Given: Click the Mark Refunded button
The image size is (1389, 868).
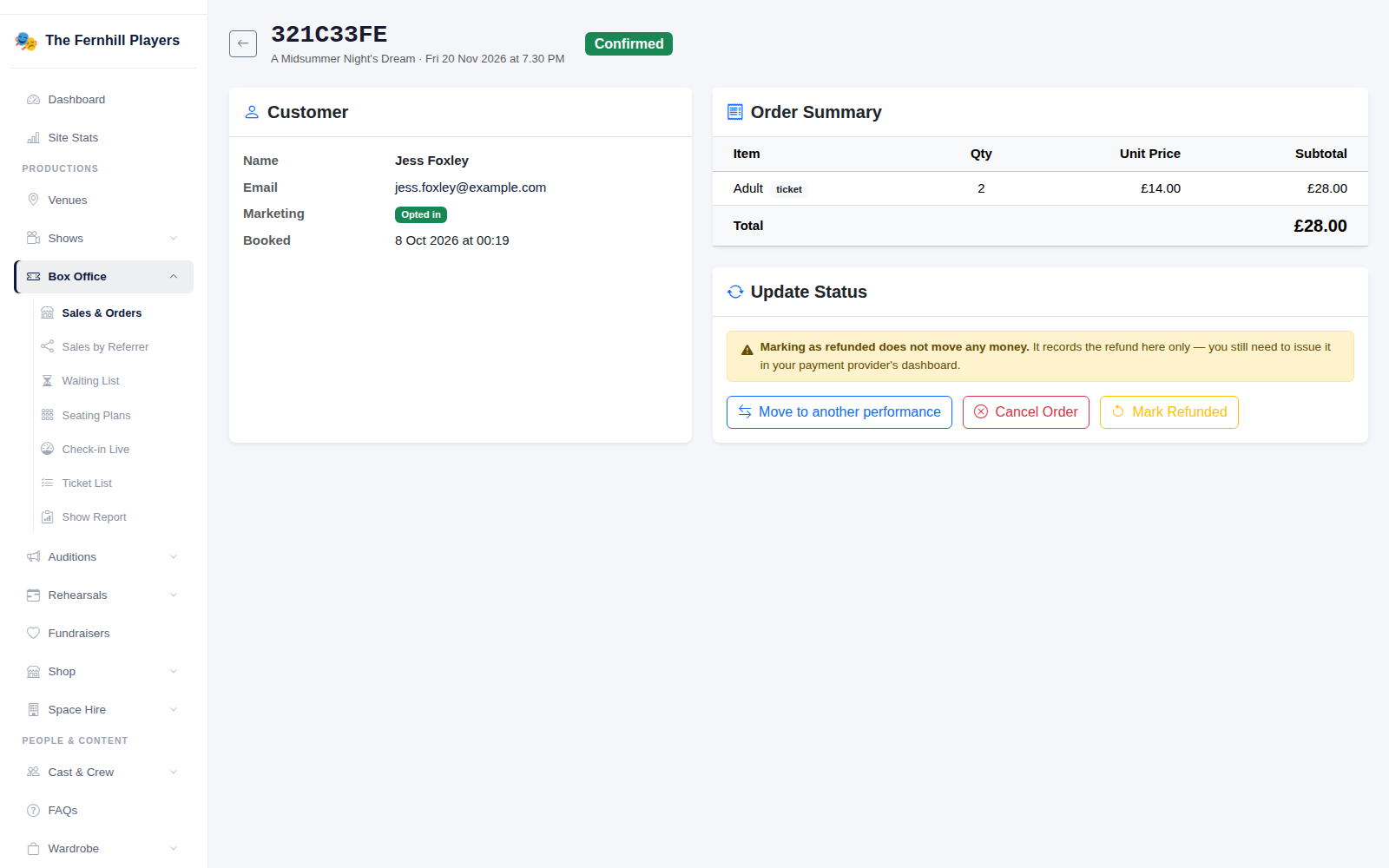Looking at the screenshot, I should pyautogui.click(x=1169, y=412).
